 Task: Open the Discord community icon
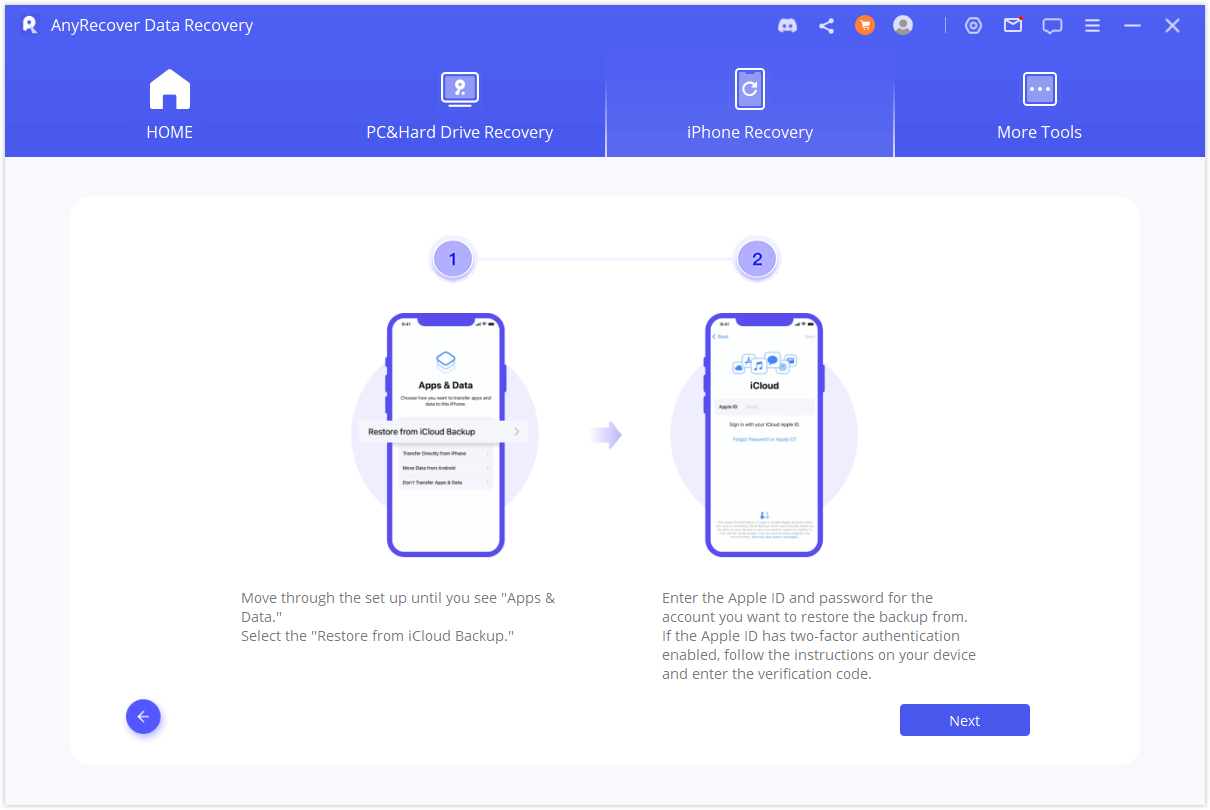[x=787, y=26]
